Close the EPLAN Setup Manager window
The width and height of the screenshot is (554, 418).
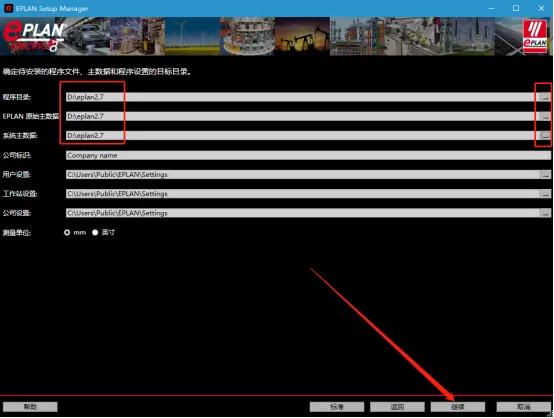[x=541, y=8]
